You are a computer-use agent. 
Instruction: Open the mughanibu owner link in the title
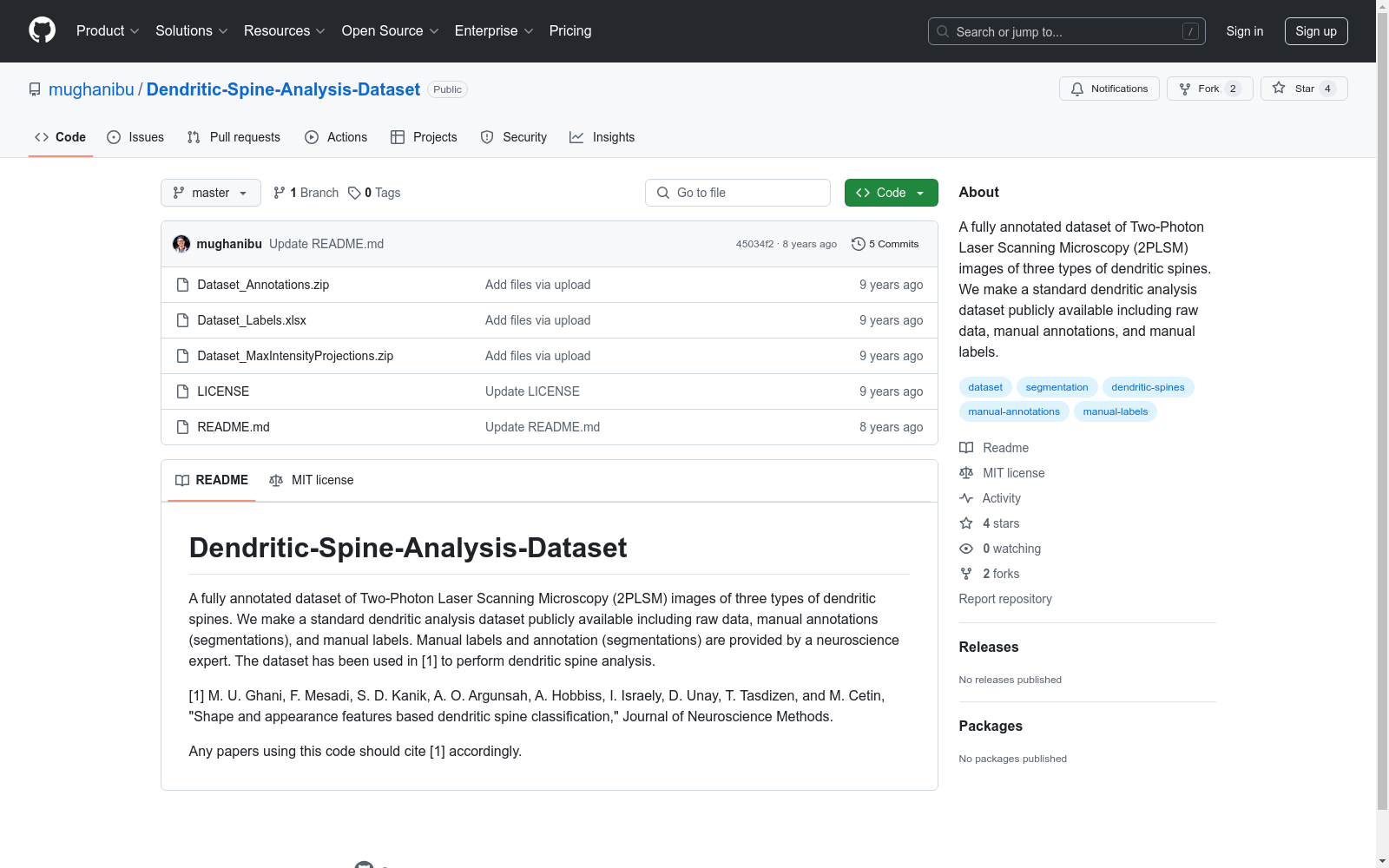point(91,89)
